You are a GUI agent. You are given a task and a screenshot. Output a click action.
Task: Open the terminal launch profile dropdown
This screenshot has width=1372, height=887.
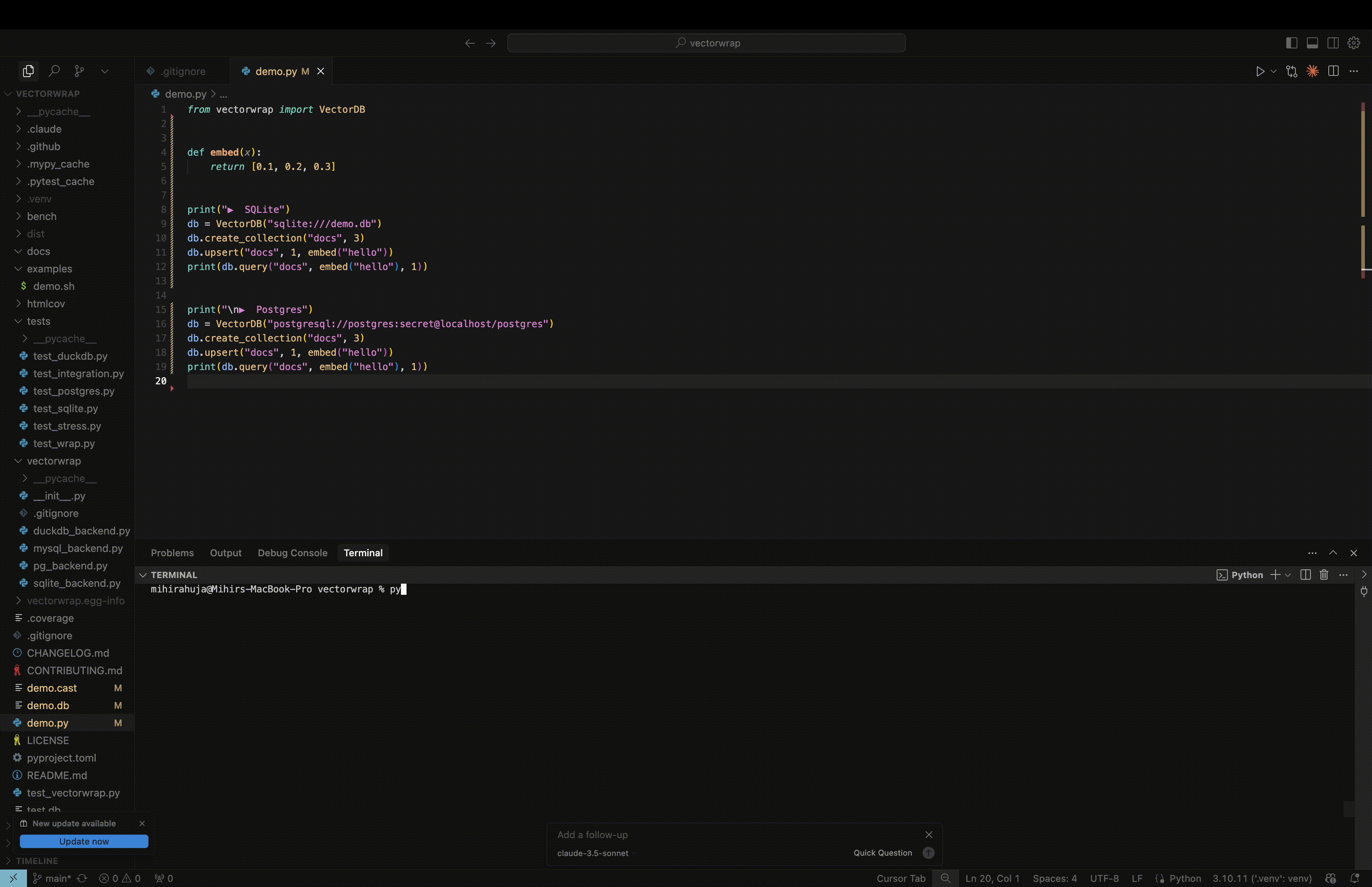[1288, 575]
